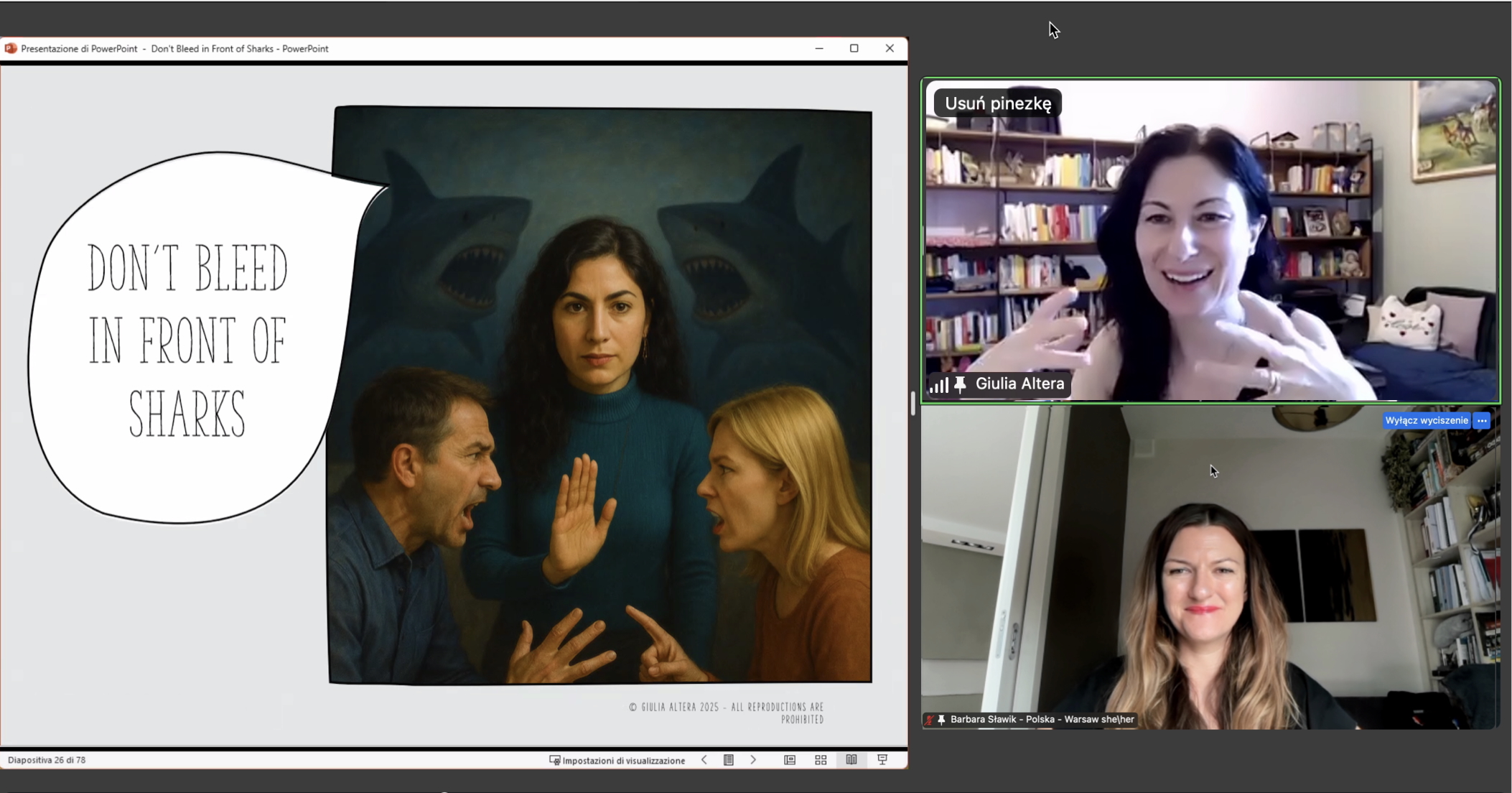The width and height of the screenshot is (1512, 793).
Task: Switch to Normal view in PowerPoint status bar
Action: tap(790, 760)
